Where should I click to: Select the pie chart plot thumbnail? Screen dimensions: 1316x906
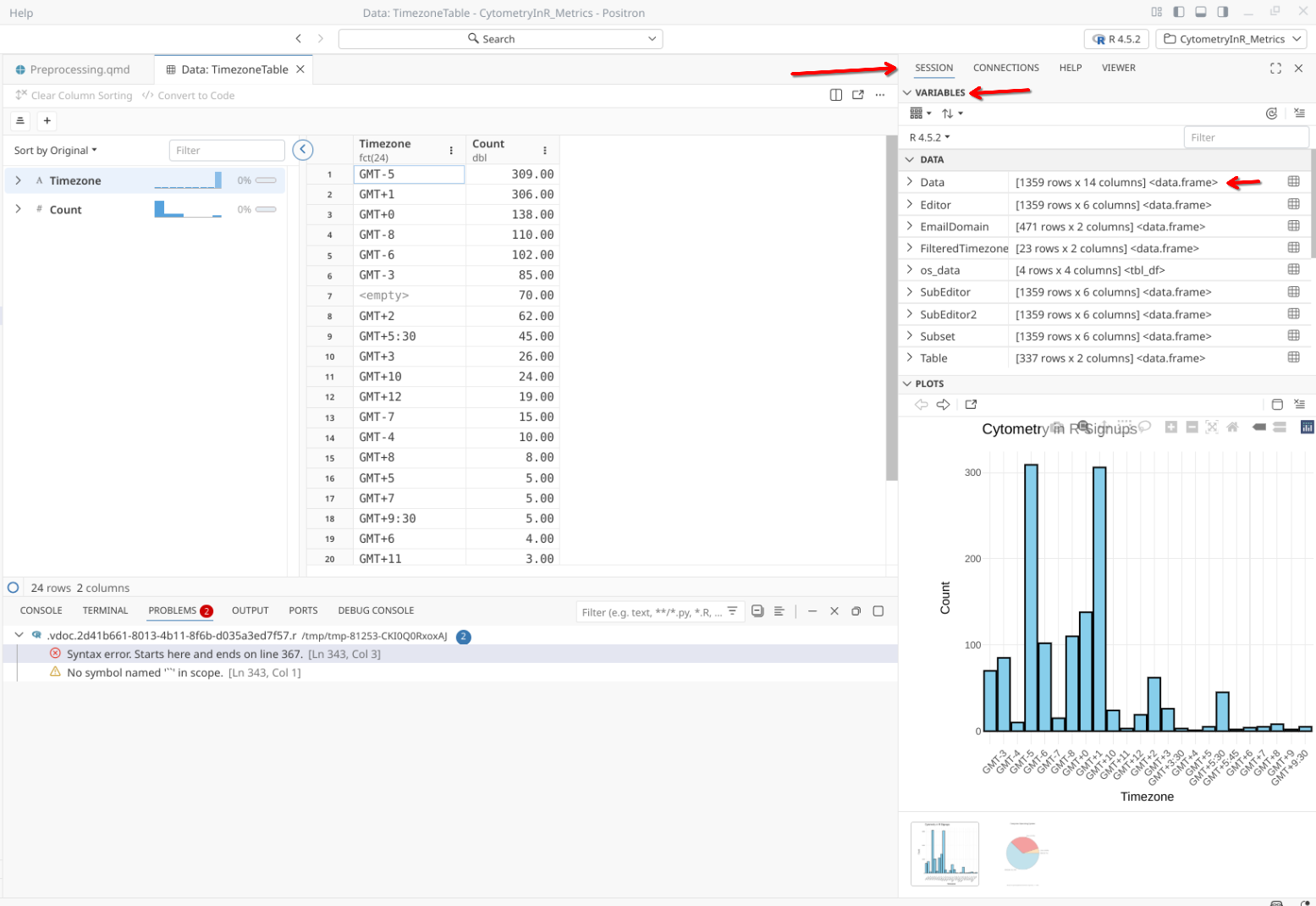tap(1021, 854)
